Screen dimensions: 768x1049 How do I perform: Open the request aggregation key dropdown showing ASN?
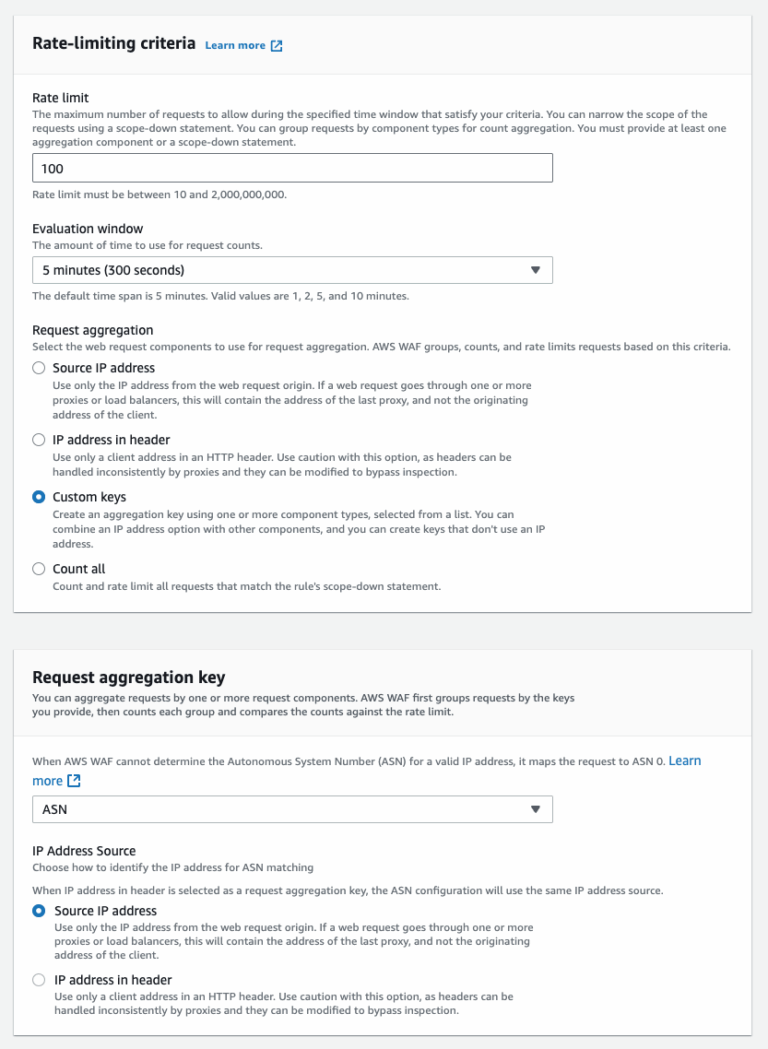pyautogui.click(x=292, y=809)
